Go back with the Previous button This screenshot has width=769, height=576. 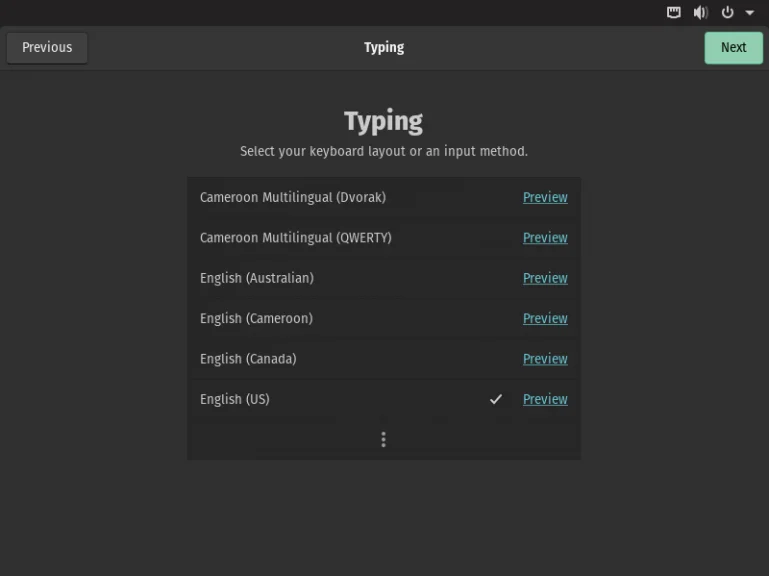click(x=47, y=47)
